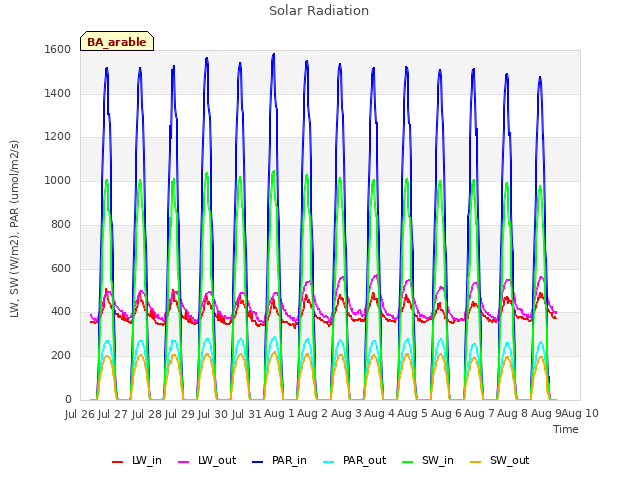Click the y-axis title LW, SW, PAR

[15, 229]
